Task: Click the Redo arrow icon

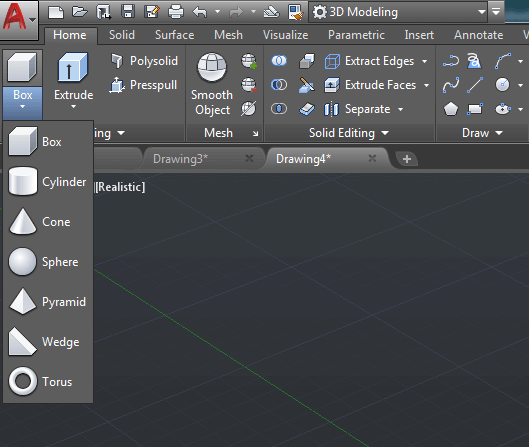Action: 236,12
